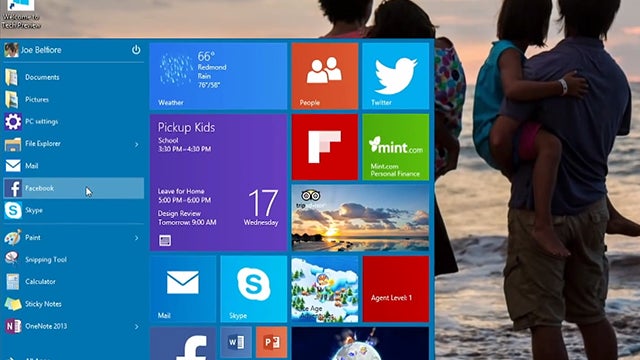Click the Sticky Notes label
Screen dimensions: 640x360
click(43, 304)
